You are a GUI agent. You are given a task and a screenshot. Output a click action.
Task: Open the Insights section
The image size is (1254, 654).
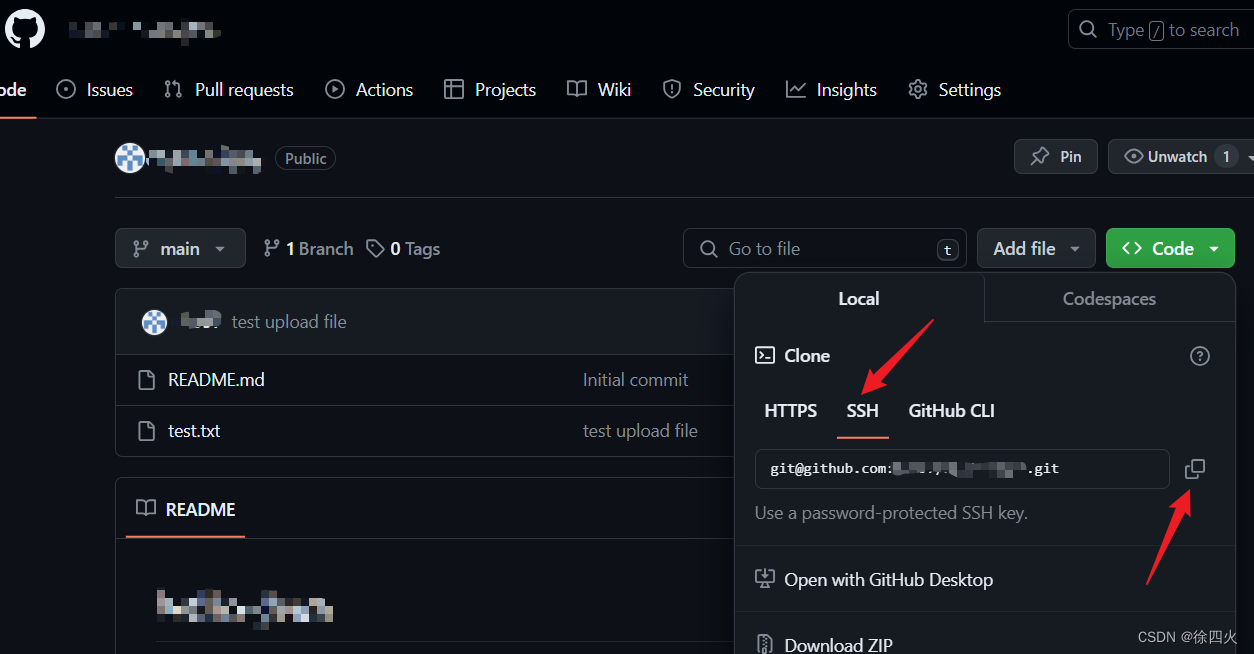831,89
